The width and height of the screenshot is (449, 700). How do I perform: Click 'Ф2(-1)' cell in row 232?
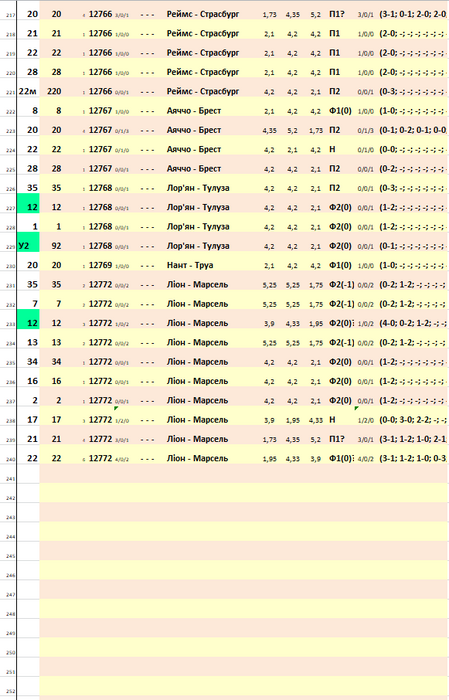pyautogui.click(x=341, y=304)
